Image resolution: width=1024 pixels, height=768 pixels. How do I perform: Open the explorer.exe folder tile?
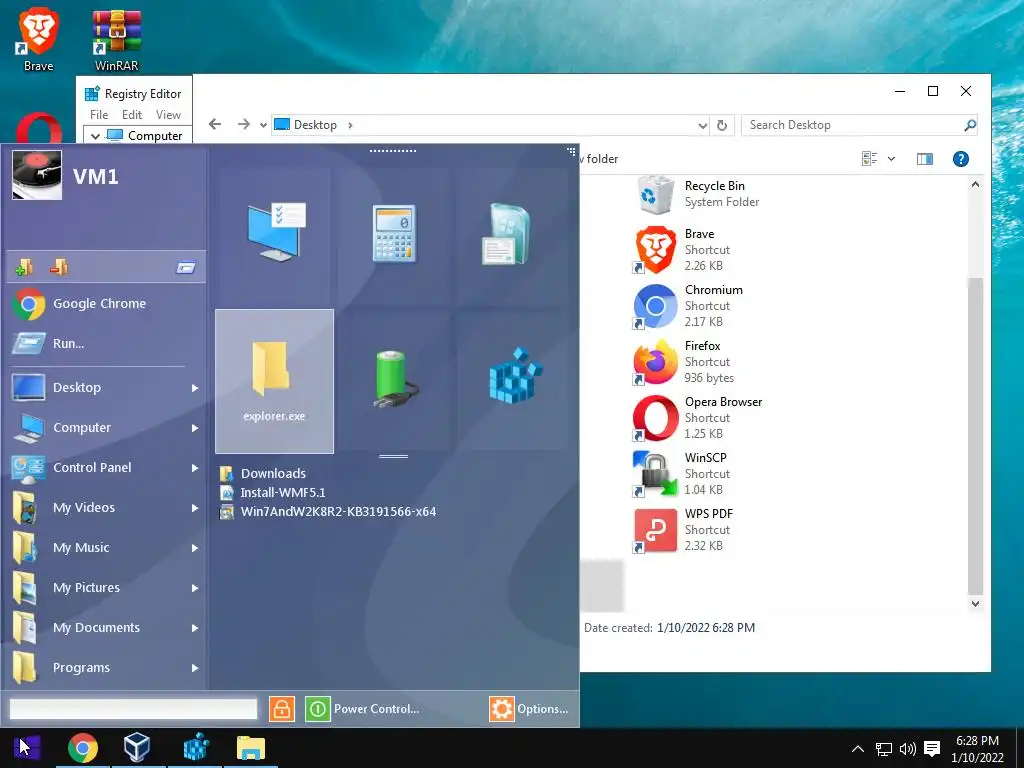pos(274,381)
